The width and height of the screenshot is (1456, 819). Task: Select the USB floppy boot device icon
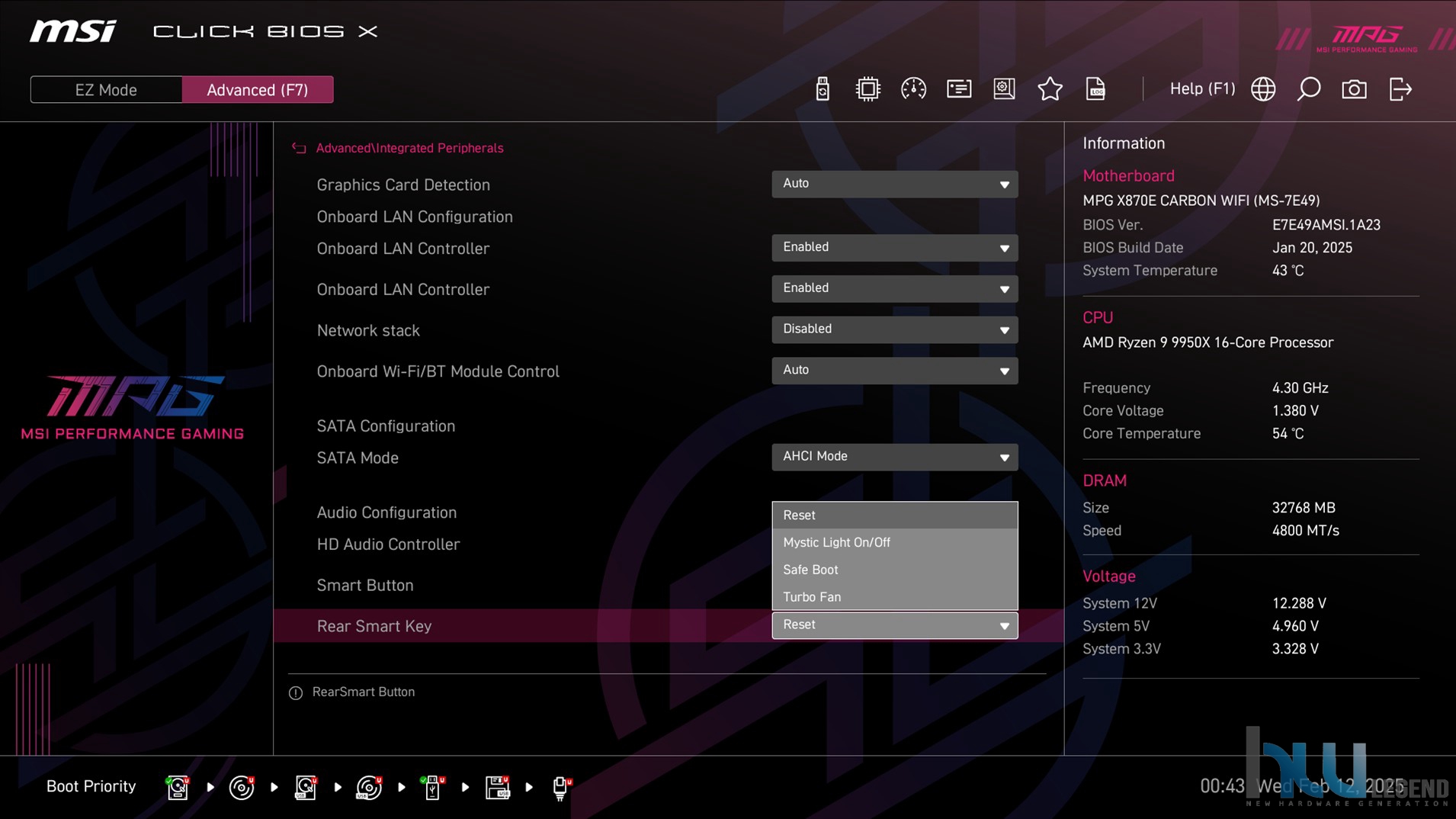[x=497, y=787]
